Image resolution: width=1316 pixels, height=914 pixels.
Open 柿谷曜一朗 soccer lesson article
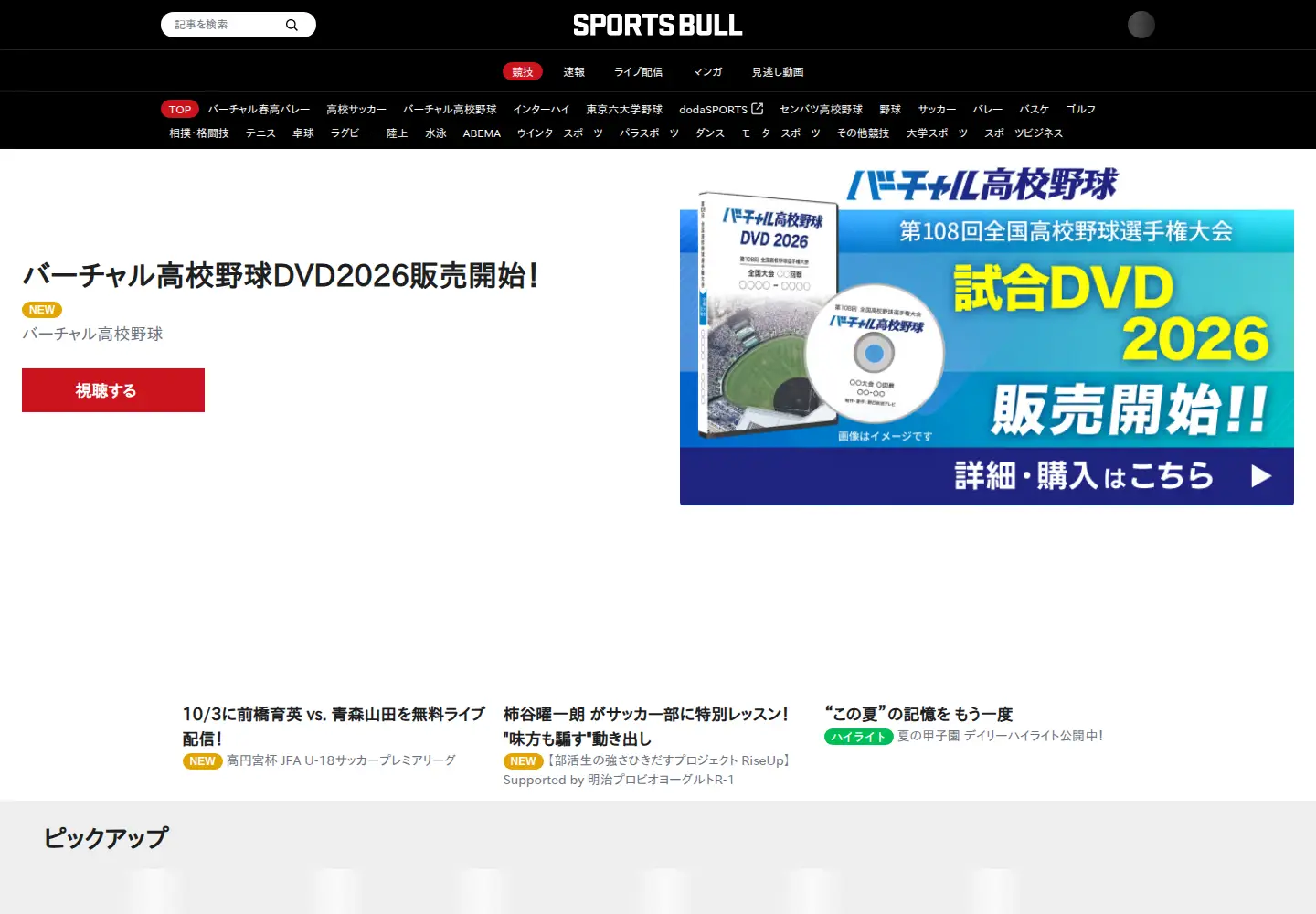coord(646,726)
